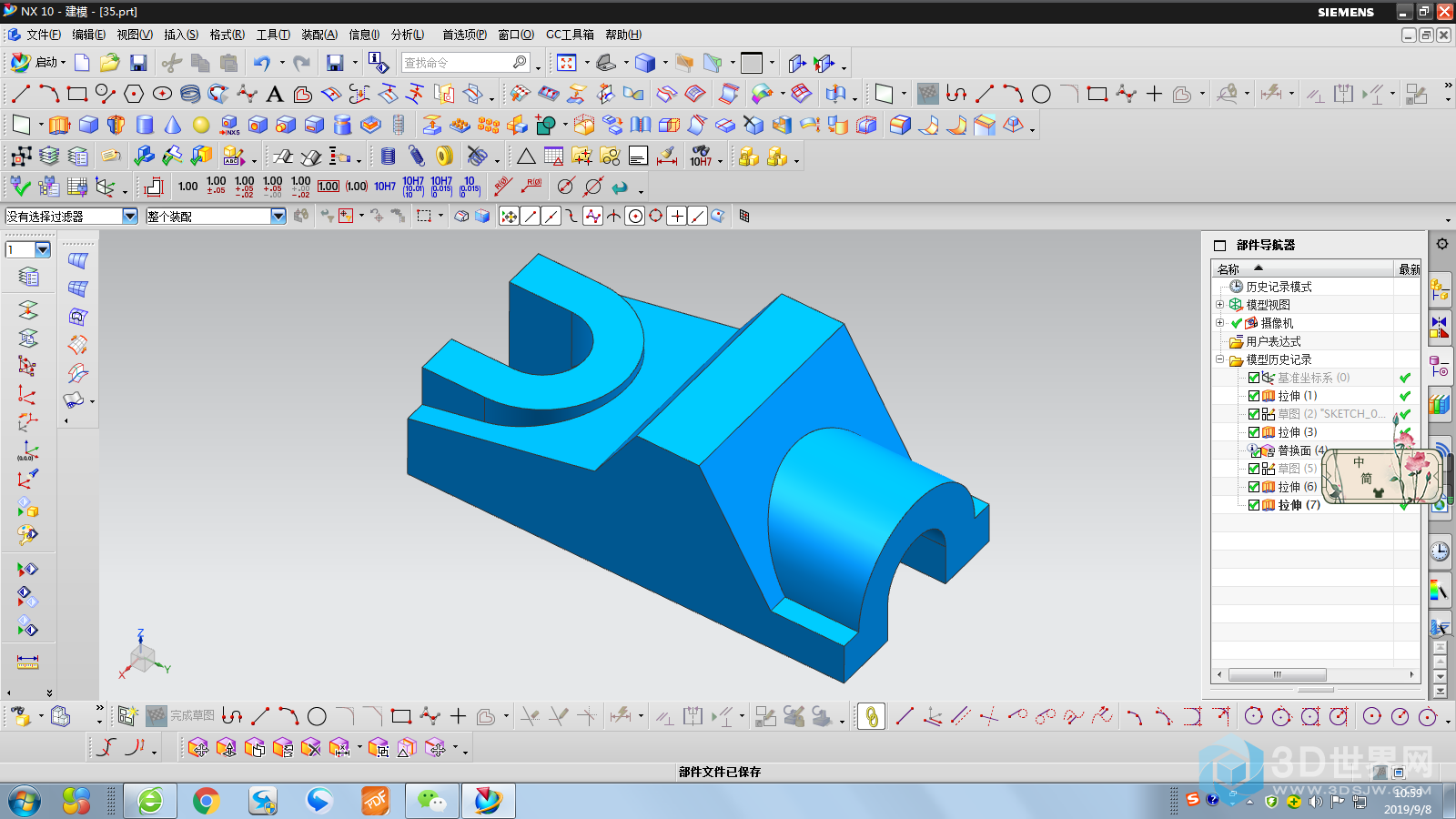Click the Fit view icon
Screen dimensions: 1456x819
(x=567, y=63)
